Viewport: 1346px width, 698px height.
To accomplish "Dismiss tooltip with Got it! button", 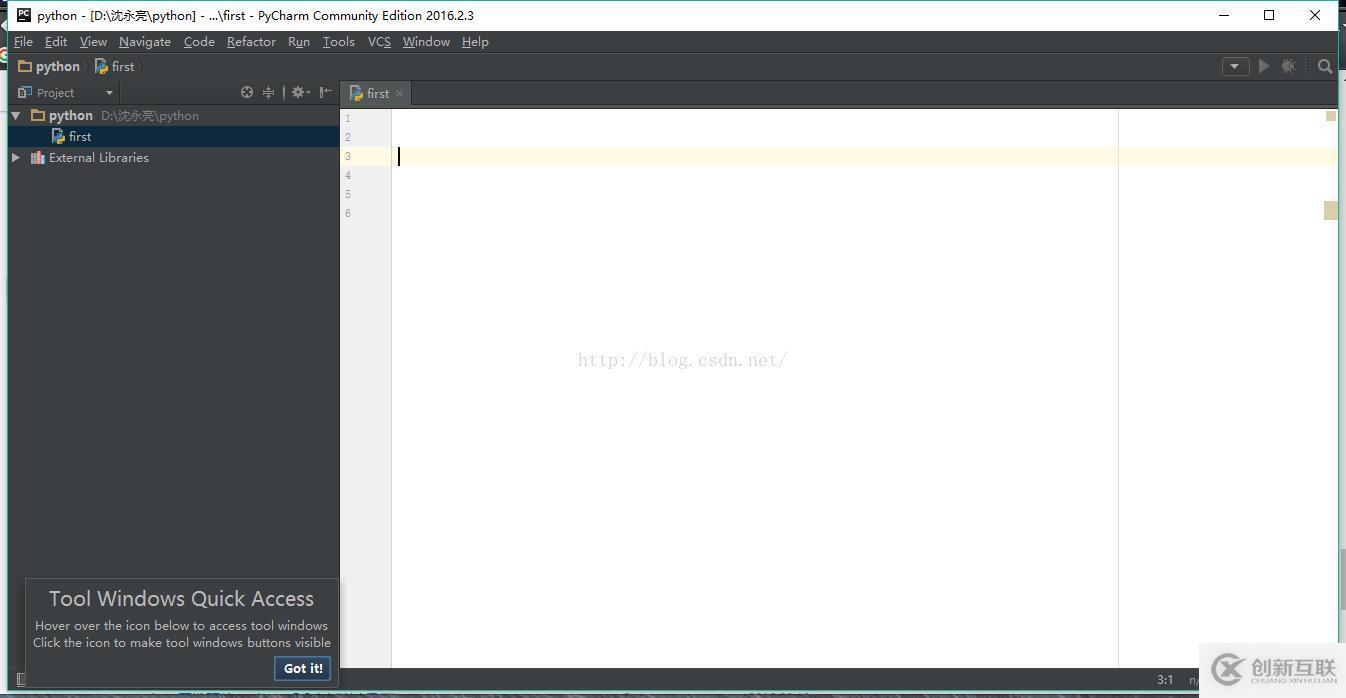I will [303, 668].
